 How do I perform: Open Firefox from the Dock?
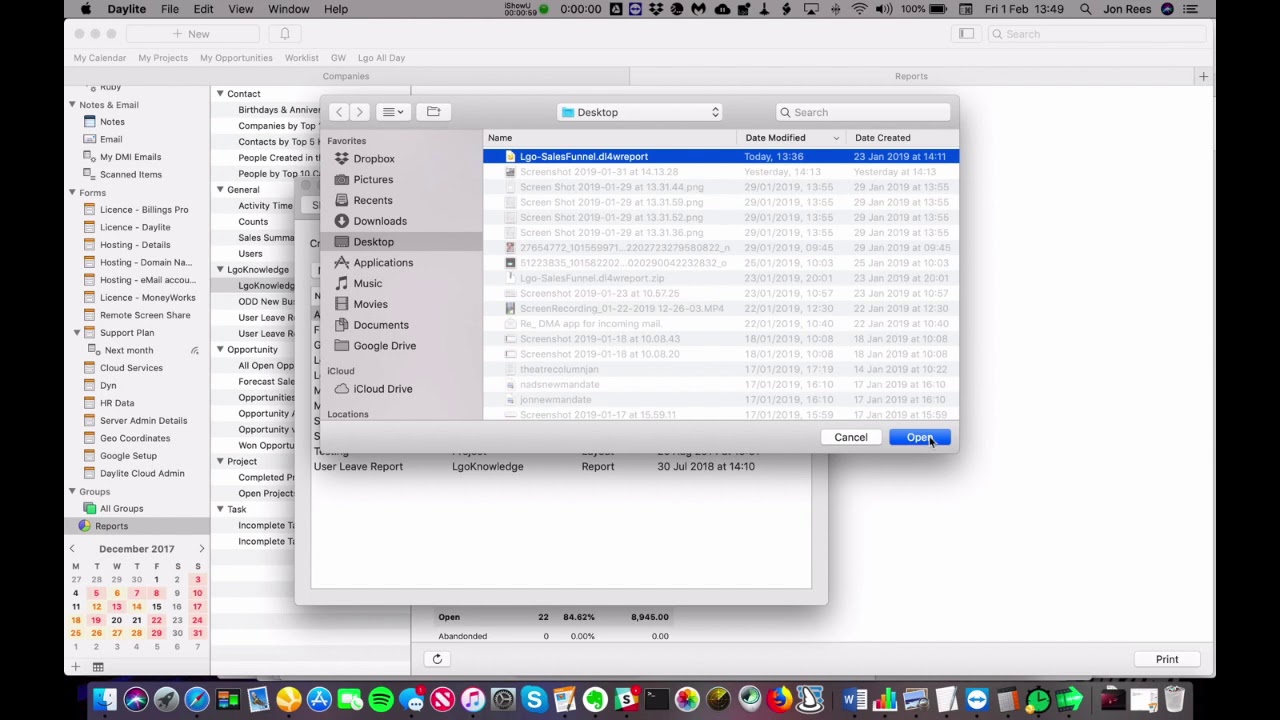(x=779, y=700)
